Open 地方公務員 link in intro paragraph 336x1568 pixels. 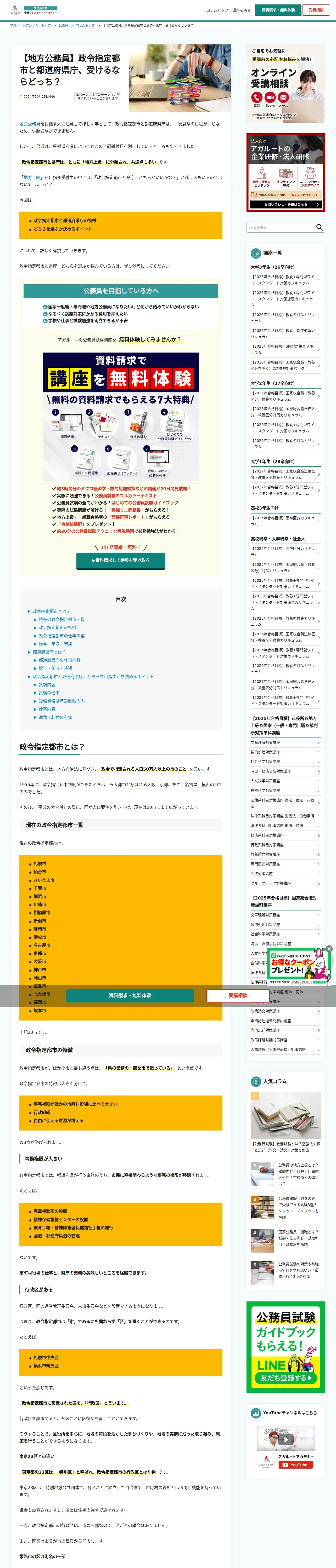(x=30, y=124)
